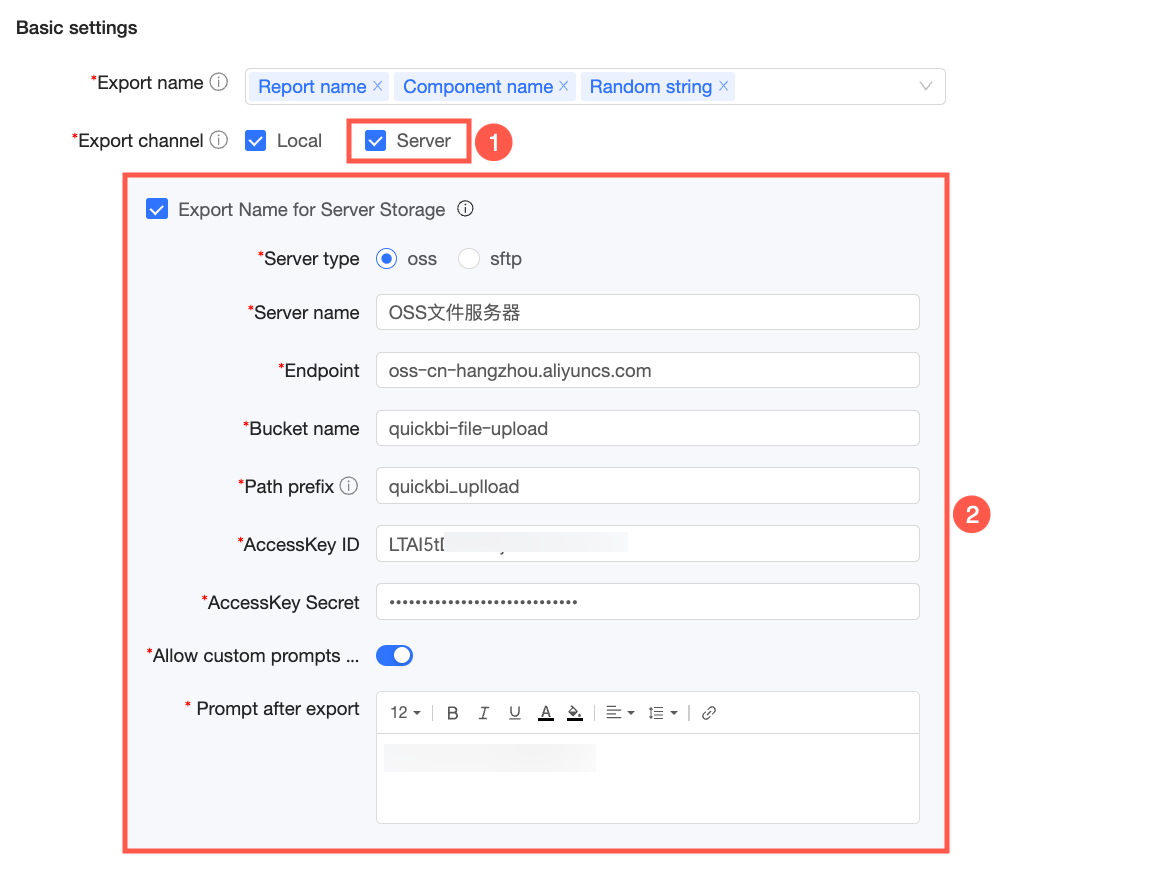
Task: Show info for Export Name for Server Storage
Action: (x=465, y=209)
